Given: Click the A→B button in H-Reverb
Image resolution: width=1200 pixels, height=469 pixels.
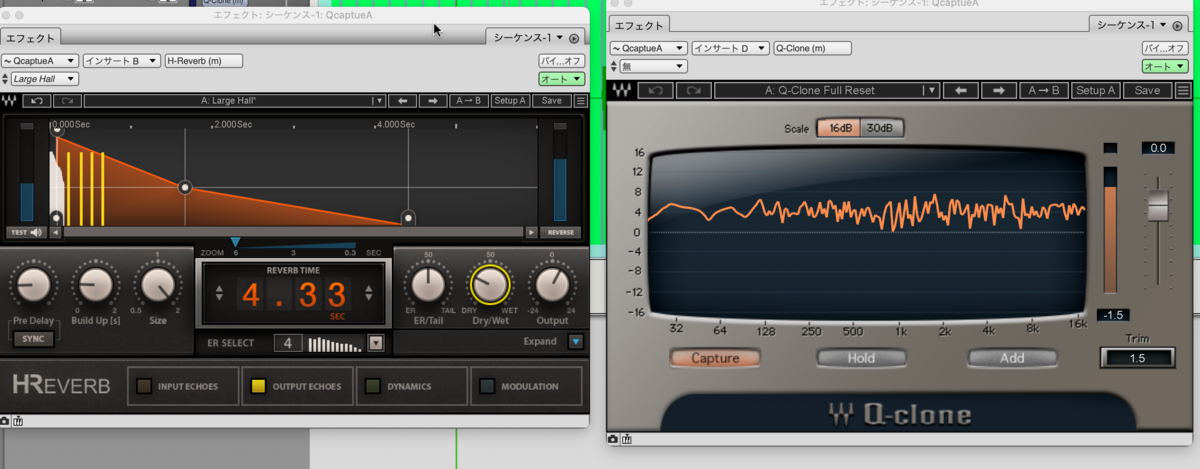Looking at the screenshot, I should click(x=469, y=101).
